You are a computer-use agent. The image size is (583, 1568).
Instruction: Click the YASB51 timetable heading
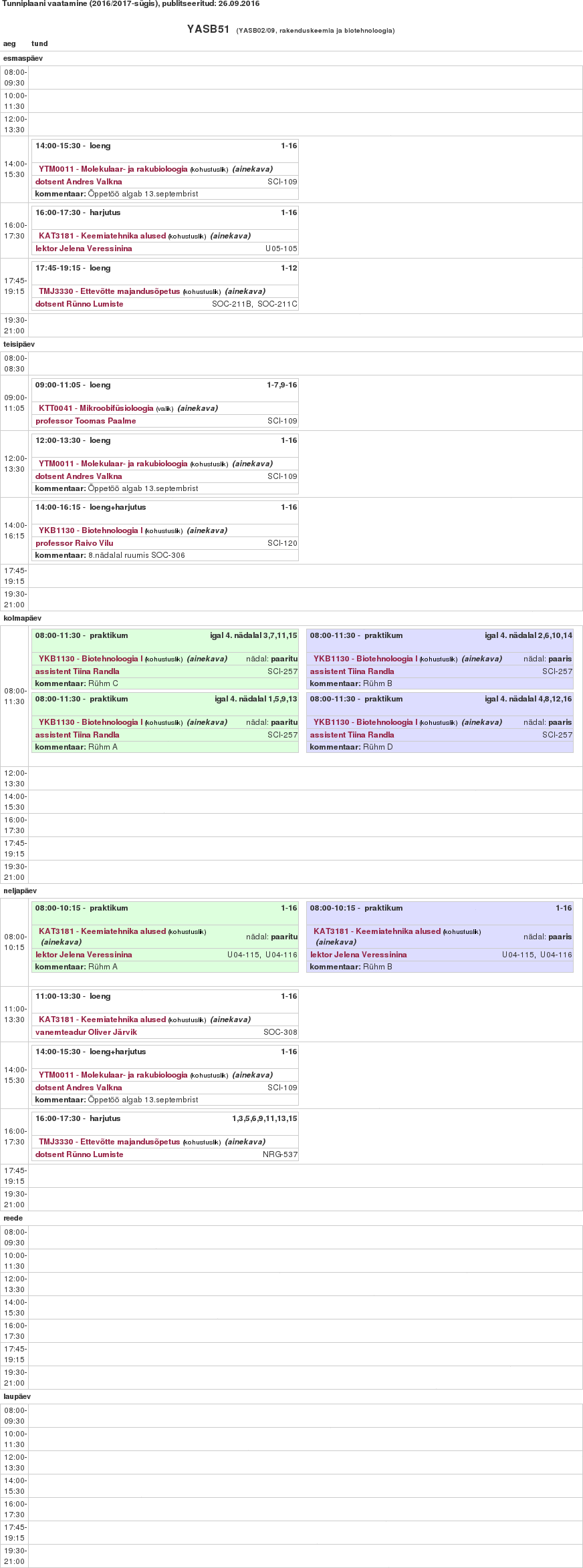208,29
